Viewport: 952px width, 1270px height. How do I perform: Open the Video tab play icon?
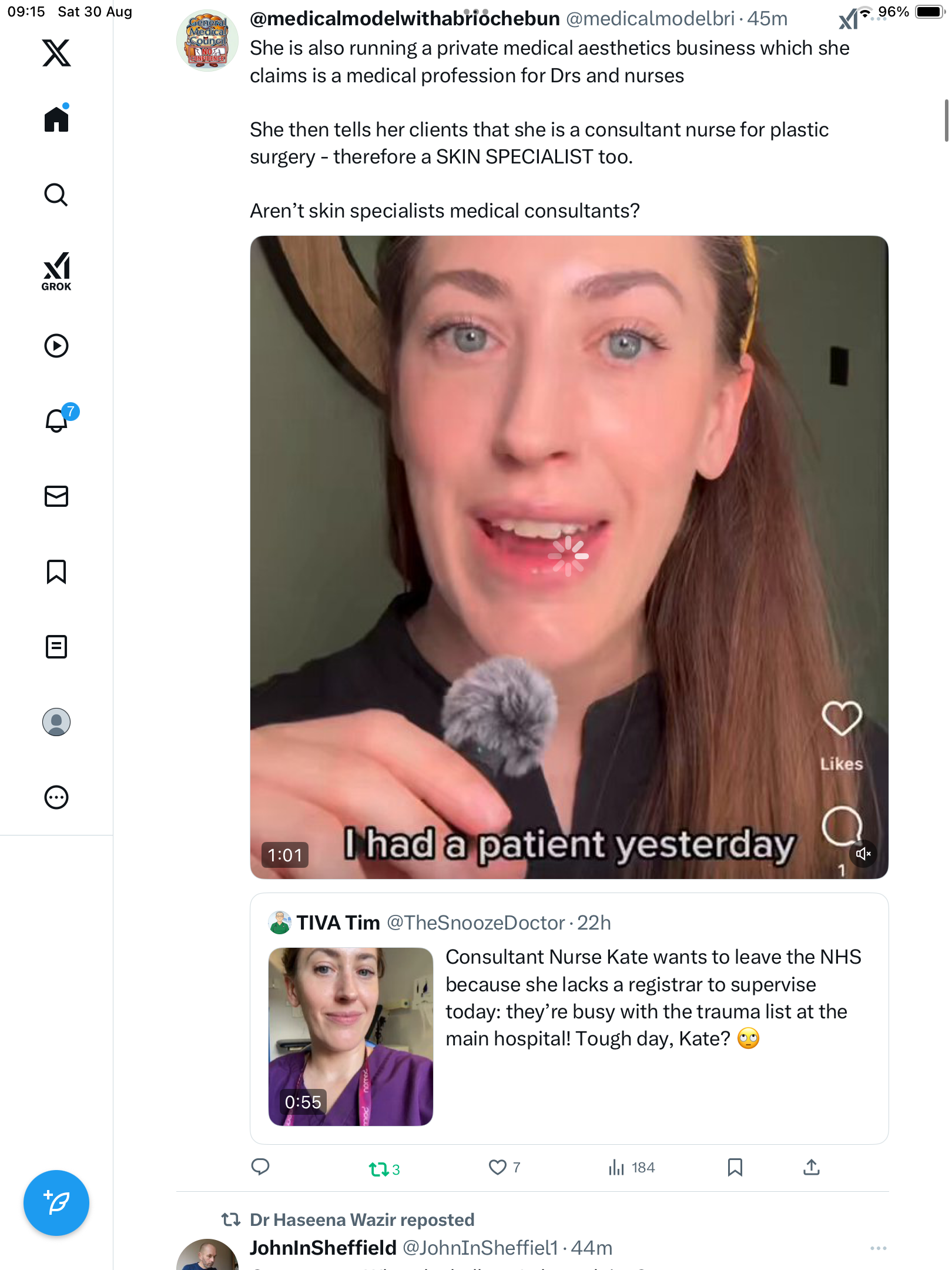[x=56, y=346]
